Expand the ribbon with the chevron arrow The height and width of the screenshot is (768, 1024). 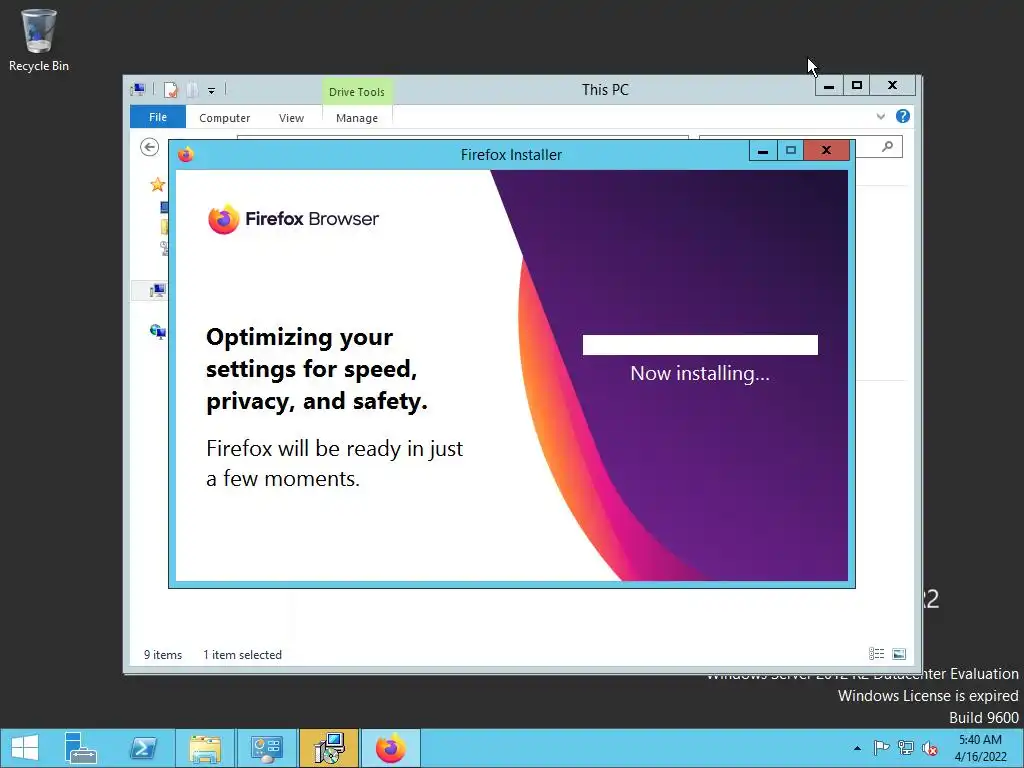coord(880,116)
